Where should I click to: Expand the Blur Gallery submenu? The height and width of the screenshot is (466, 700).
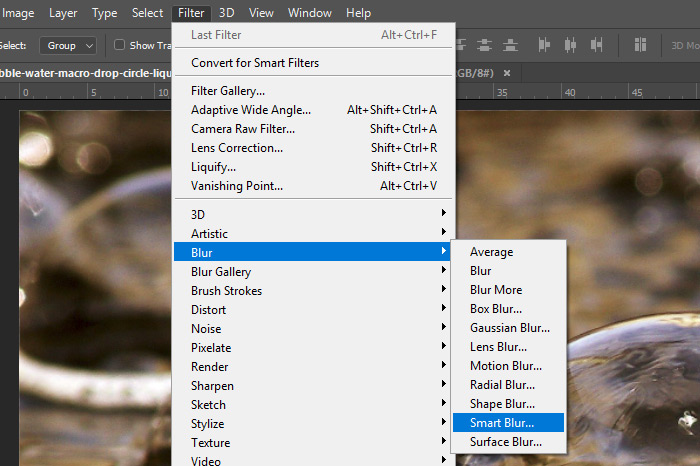(313, 271)
